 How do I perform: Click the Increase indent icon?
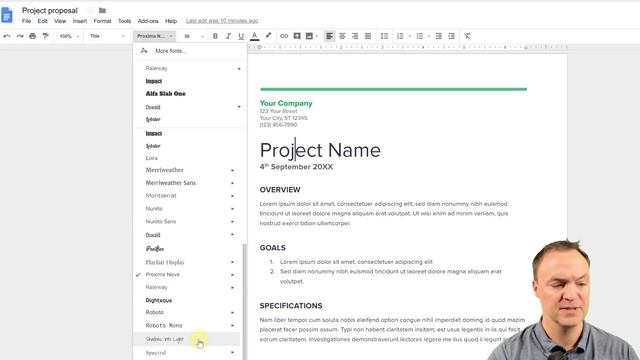[451, 36]
